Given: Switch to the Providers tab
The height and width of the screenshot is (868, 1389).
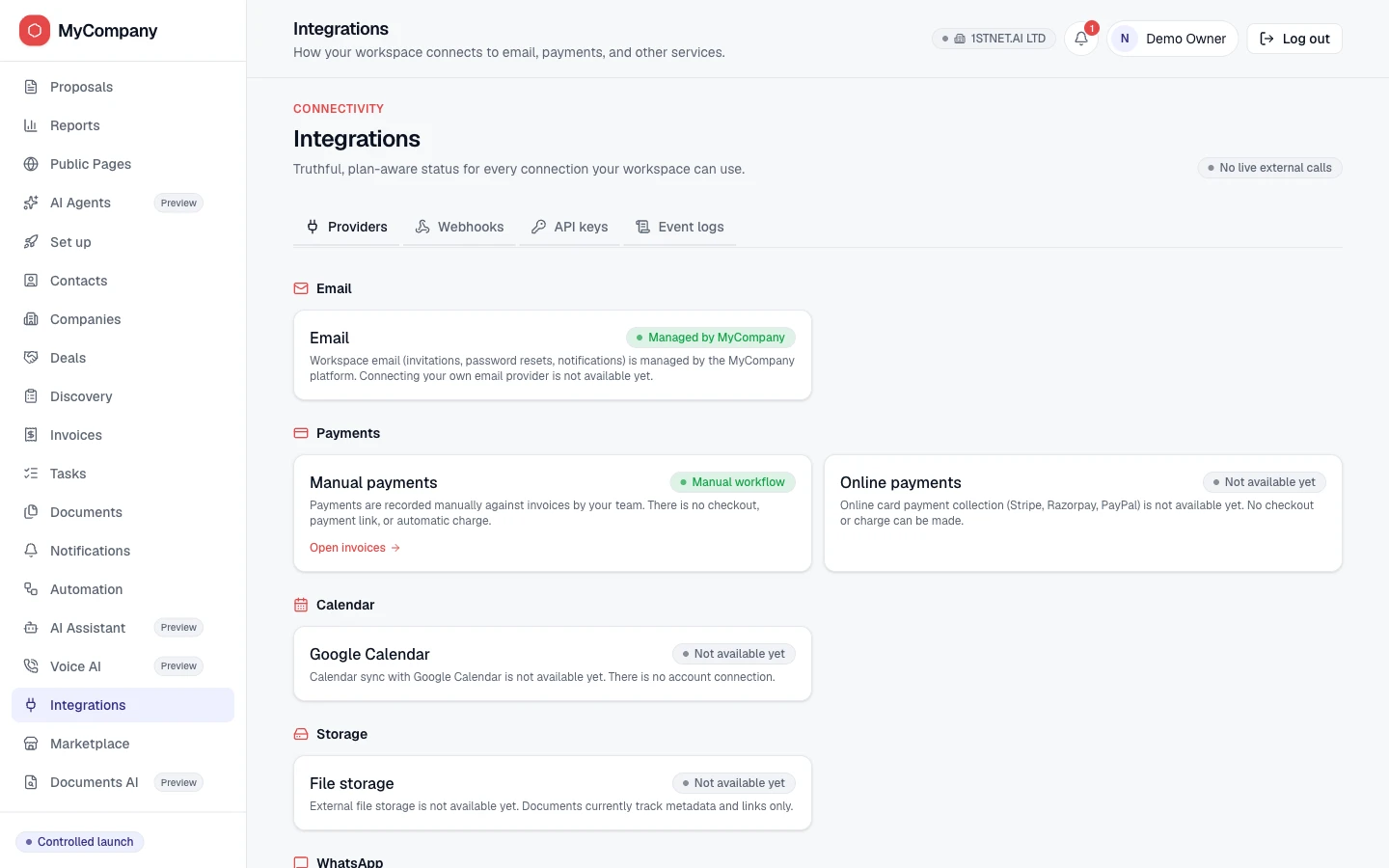Looking at the screenshot, I should coord(346,227).
